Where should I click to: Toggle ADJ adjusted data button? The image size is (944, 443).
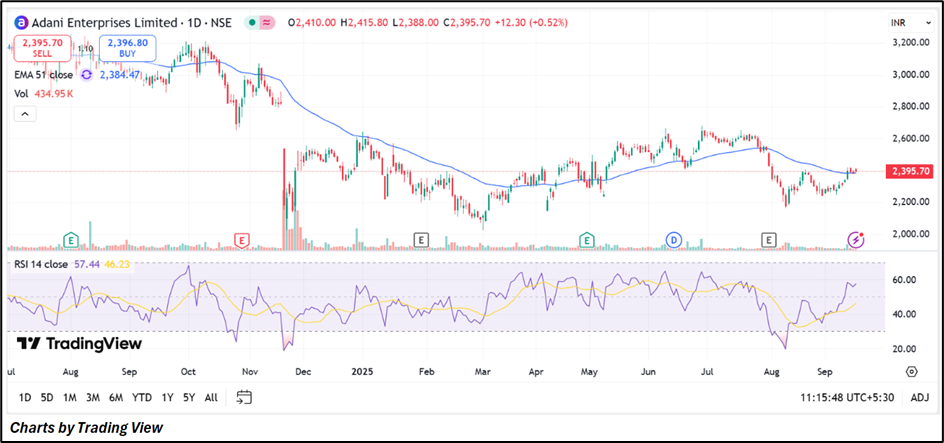pyautogui.click(x=920, y=398)
